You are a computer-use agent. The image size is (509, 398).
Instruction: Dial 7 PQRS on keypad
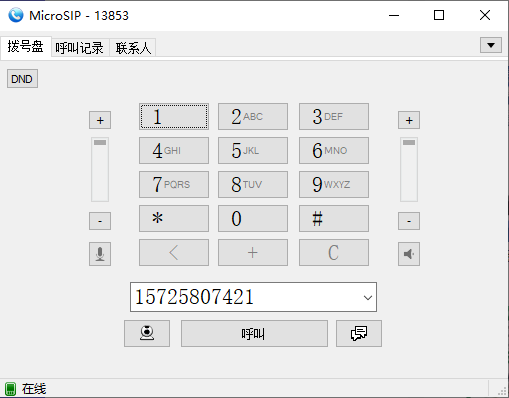click(x=174, y=185)
